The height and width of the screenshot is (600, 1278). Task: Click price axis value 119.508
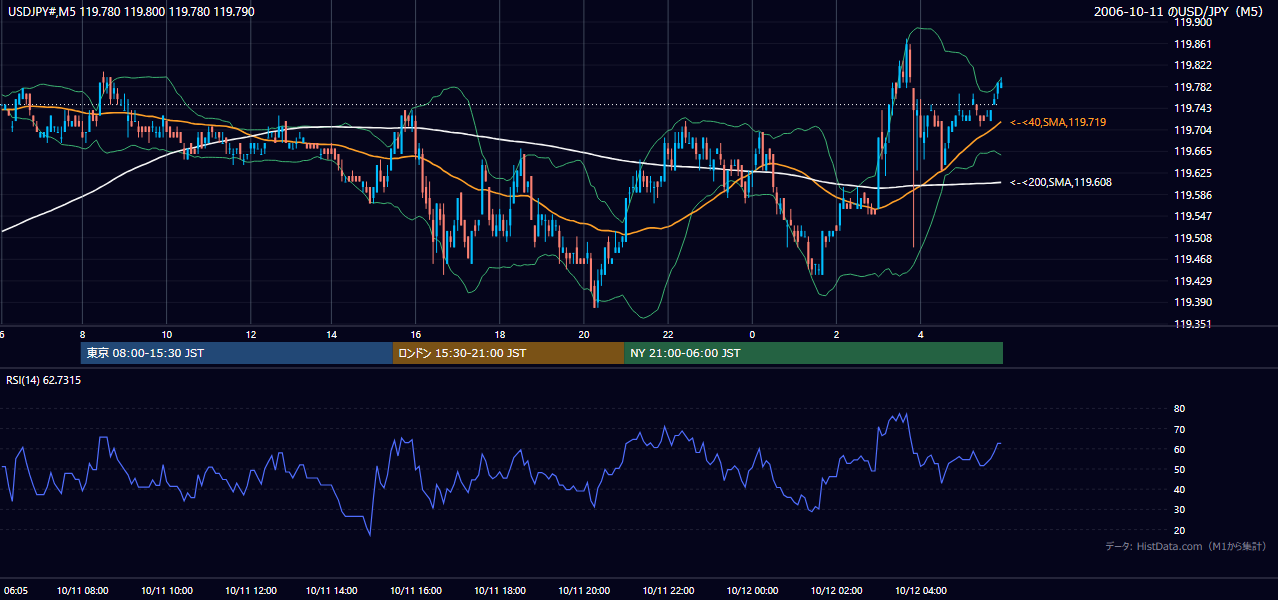(x=1191, y=238)
